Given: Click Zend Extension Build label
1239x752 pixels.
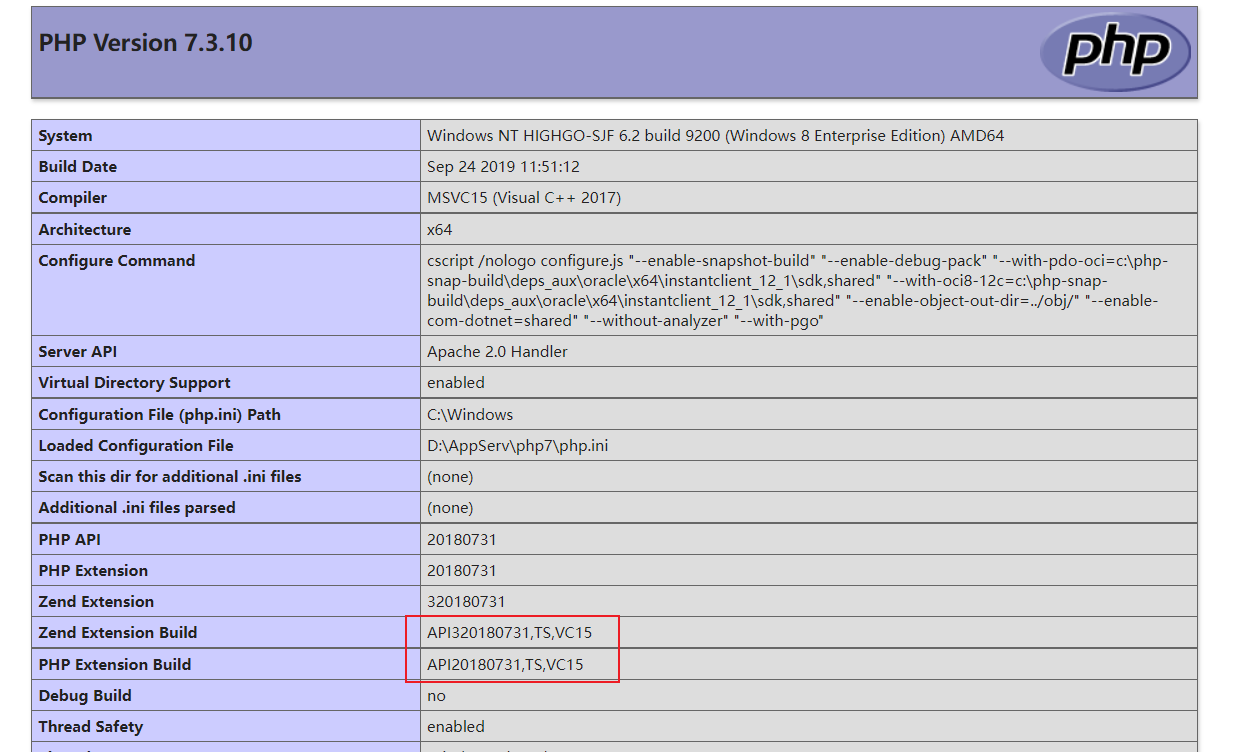Looking at the screenshot, I should [x=118, y=632].
